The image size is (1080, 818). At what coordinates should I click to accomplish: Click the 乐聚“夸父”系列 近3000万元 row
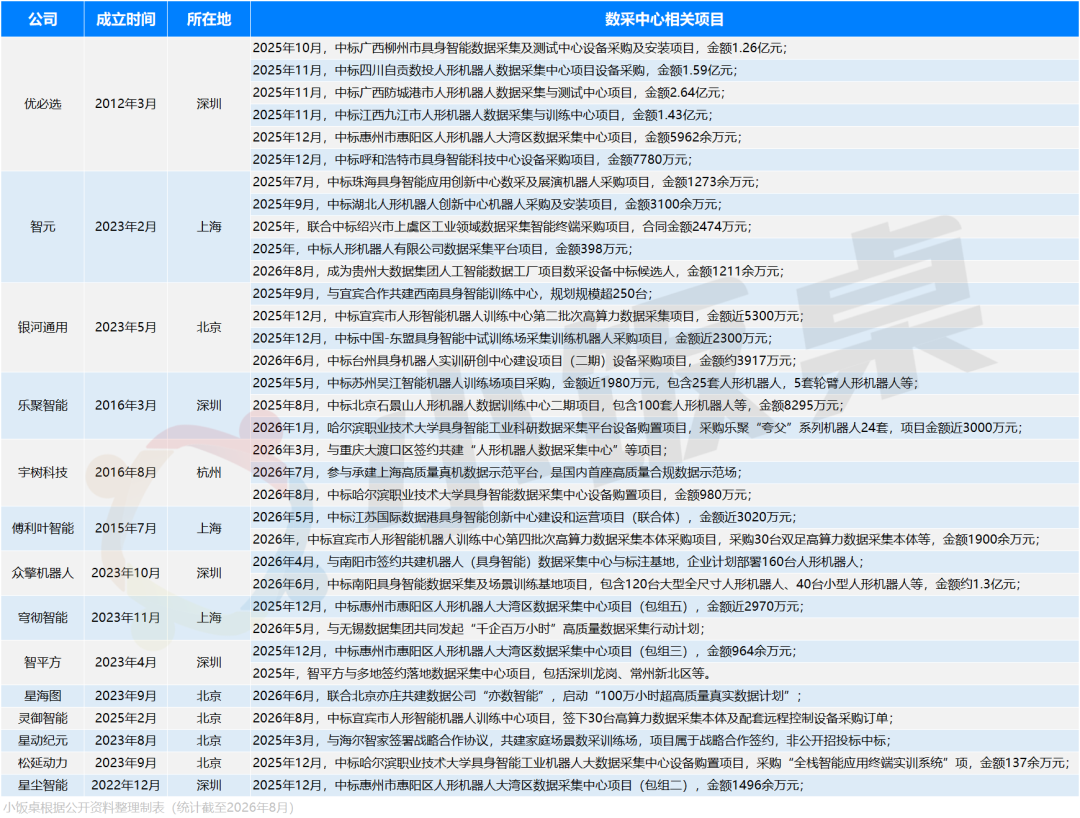pos(665,428)
